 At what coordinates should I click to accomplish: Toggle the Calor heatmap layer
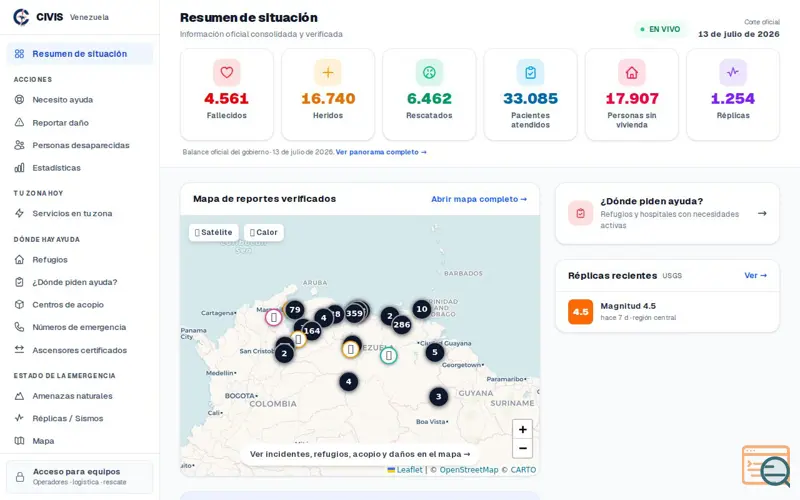pyautogui.click(x=264, y=232)
